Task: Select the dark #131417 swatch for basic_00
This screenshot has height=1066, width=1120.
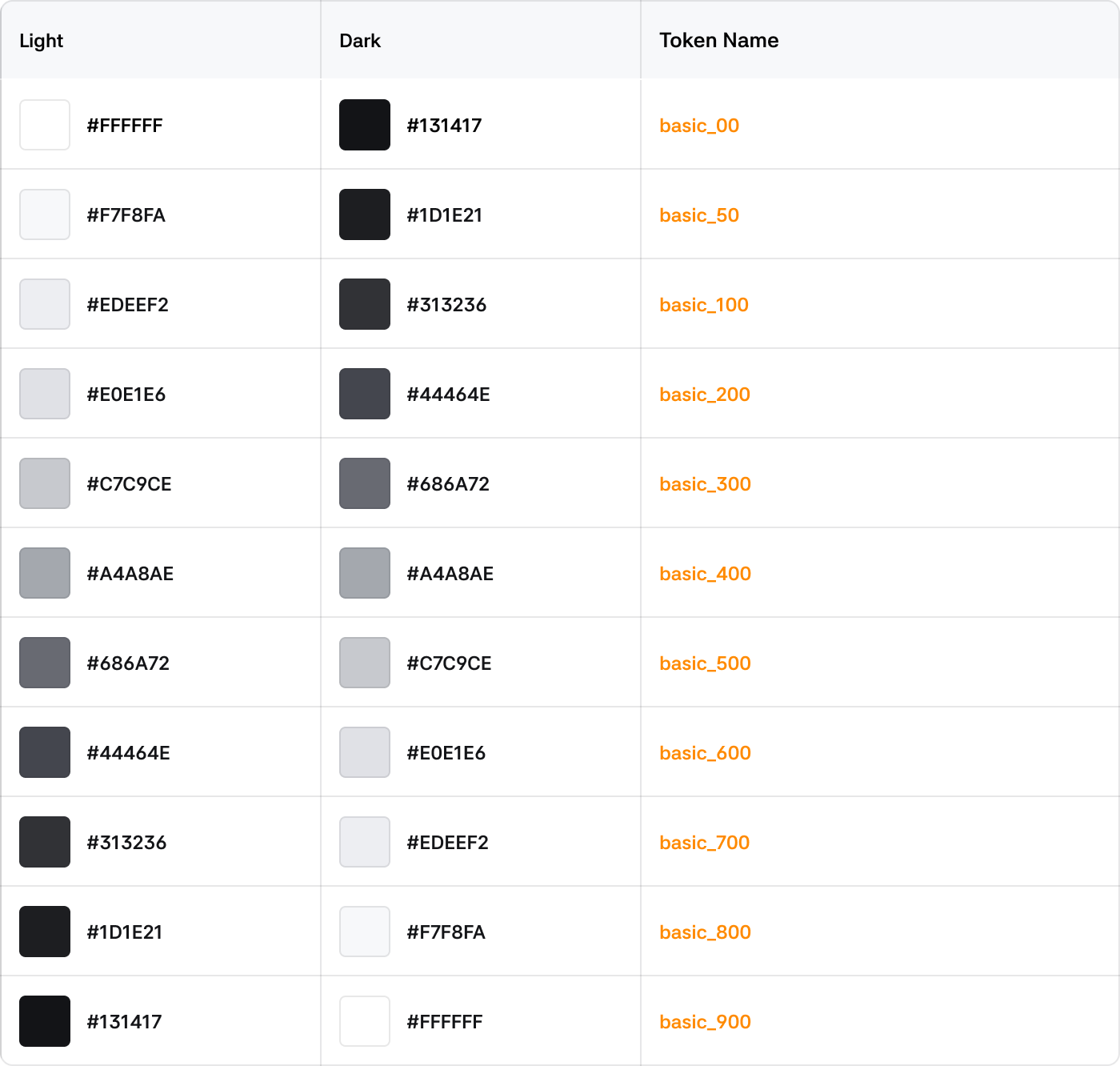Action: click(x=365, y=125)
